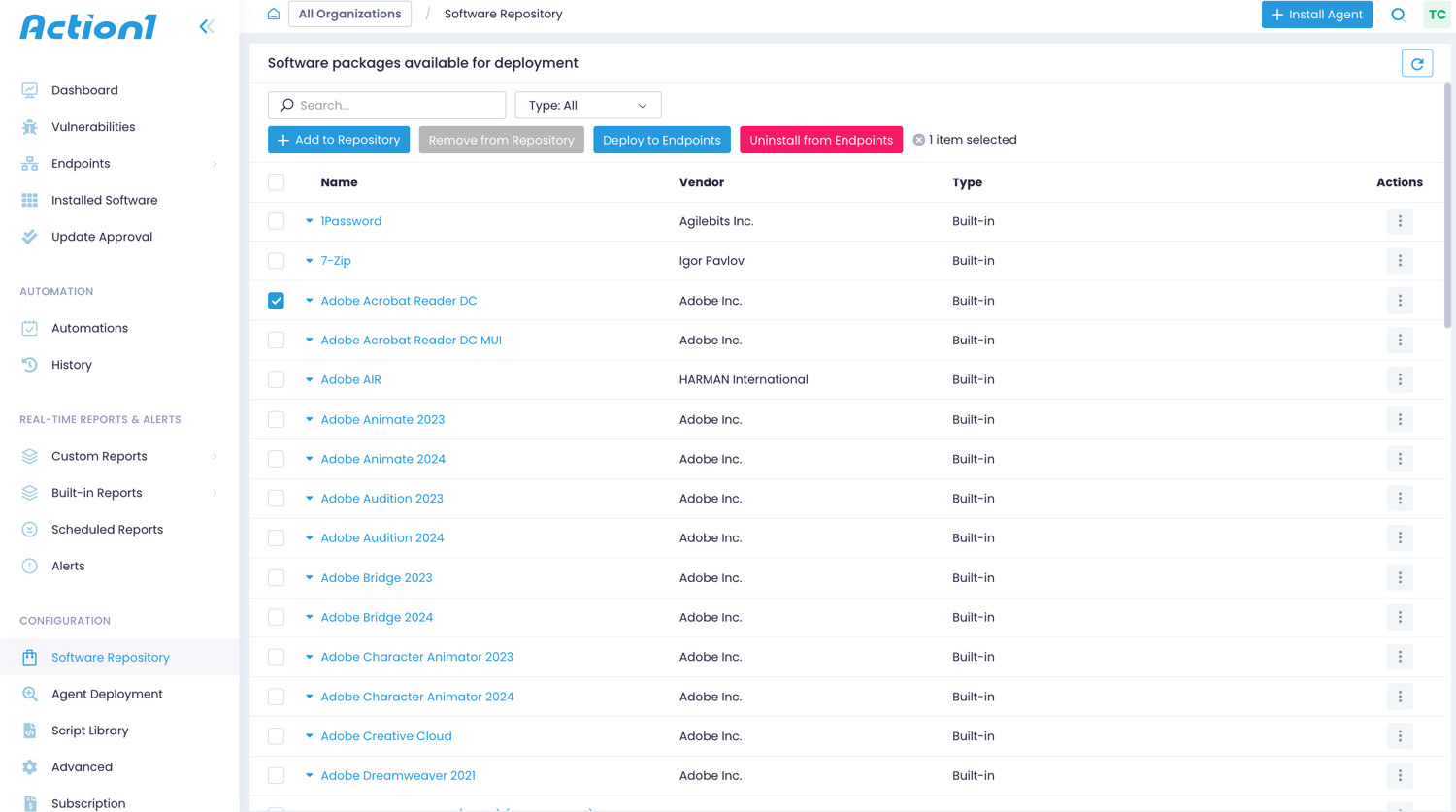Click the Action1 logo
1456x812 pixels.
(x=88, y=27)
